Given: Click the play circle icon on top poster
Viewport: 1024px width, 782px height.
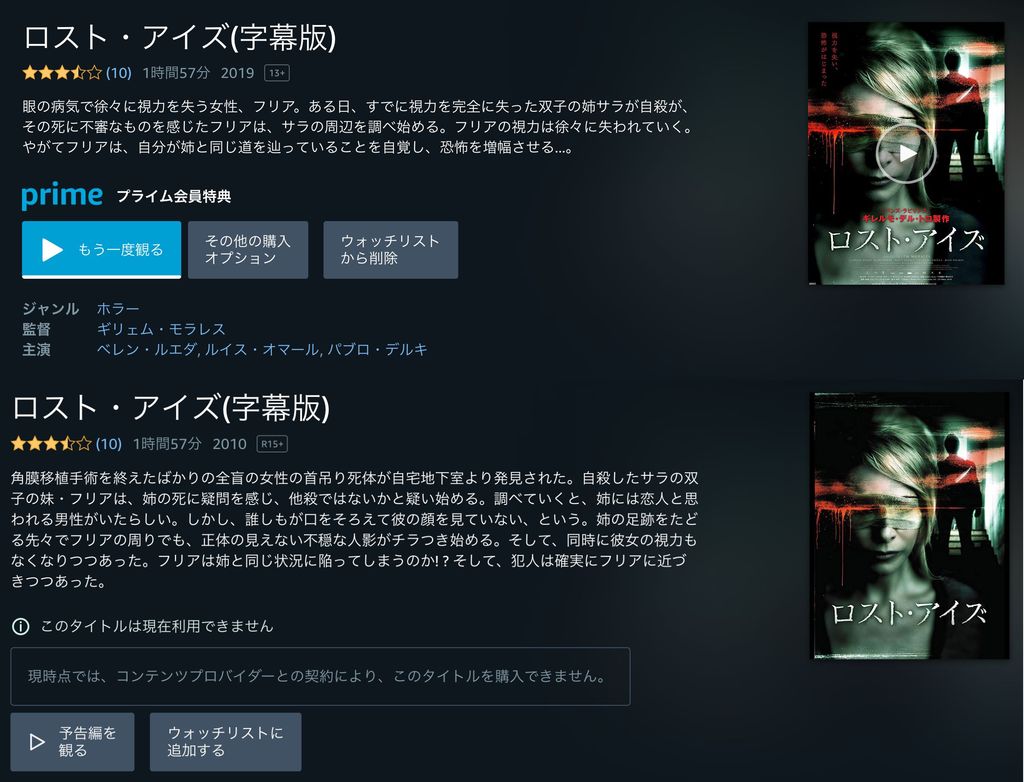Looking at the screenshot, I should tap(906, 154).
